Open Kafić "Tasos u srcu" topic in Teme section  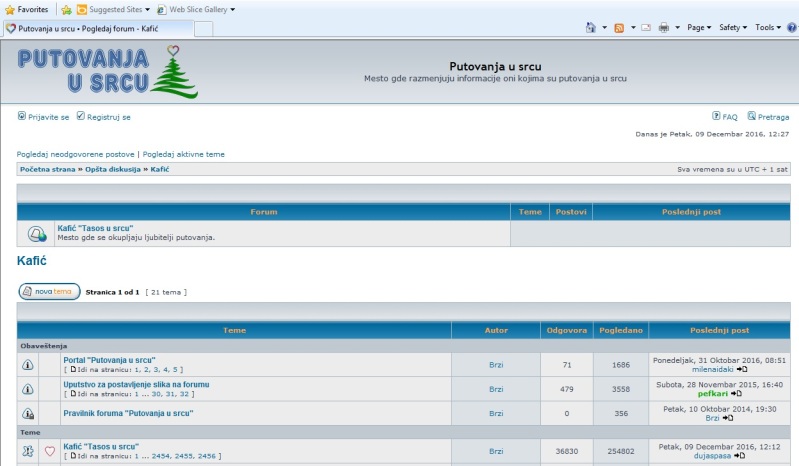pyautogui.click(x=101, y=447)
